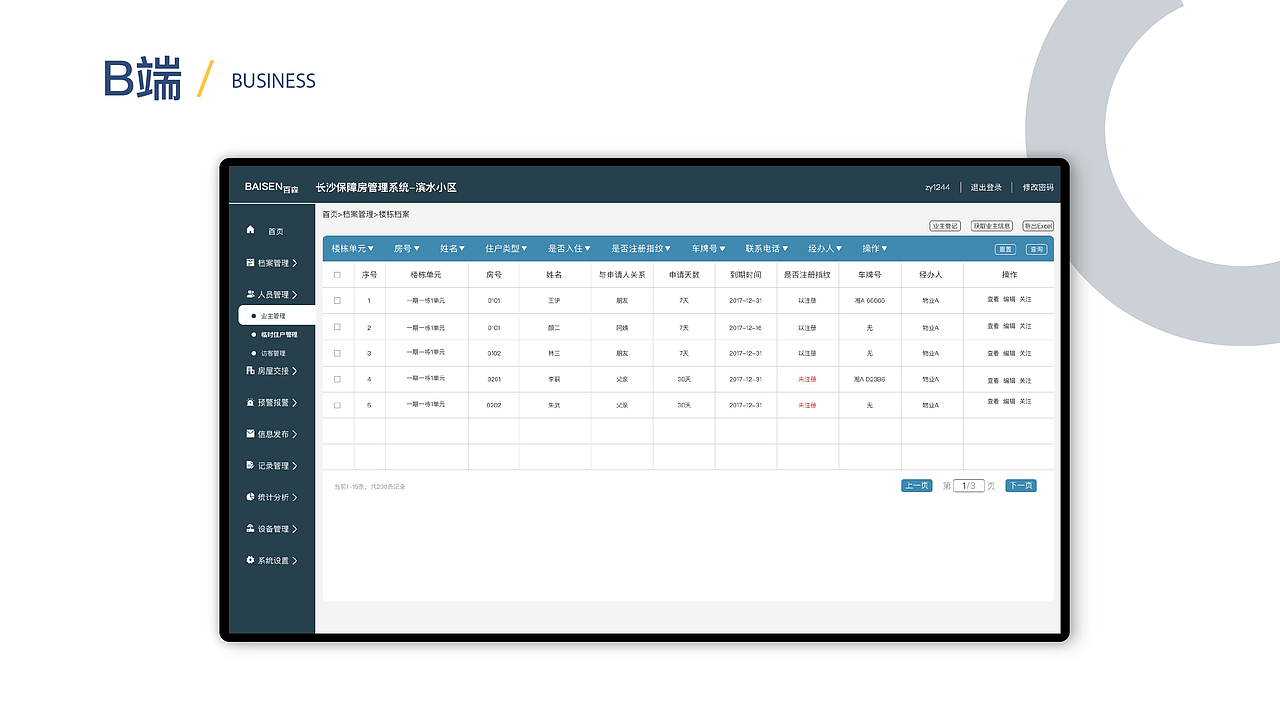Click the username zy1244
This screenshot has height=720, width=1280.
[x=937, y=187]
